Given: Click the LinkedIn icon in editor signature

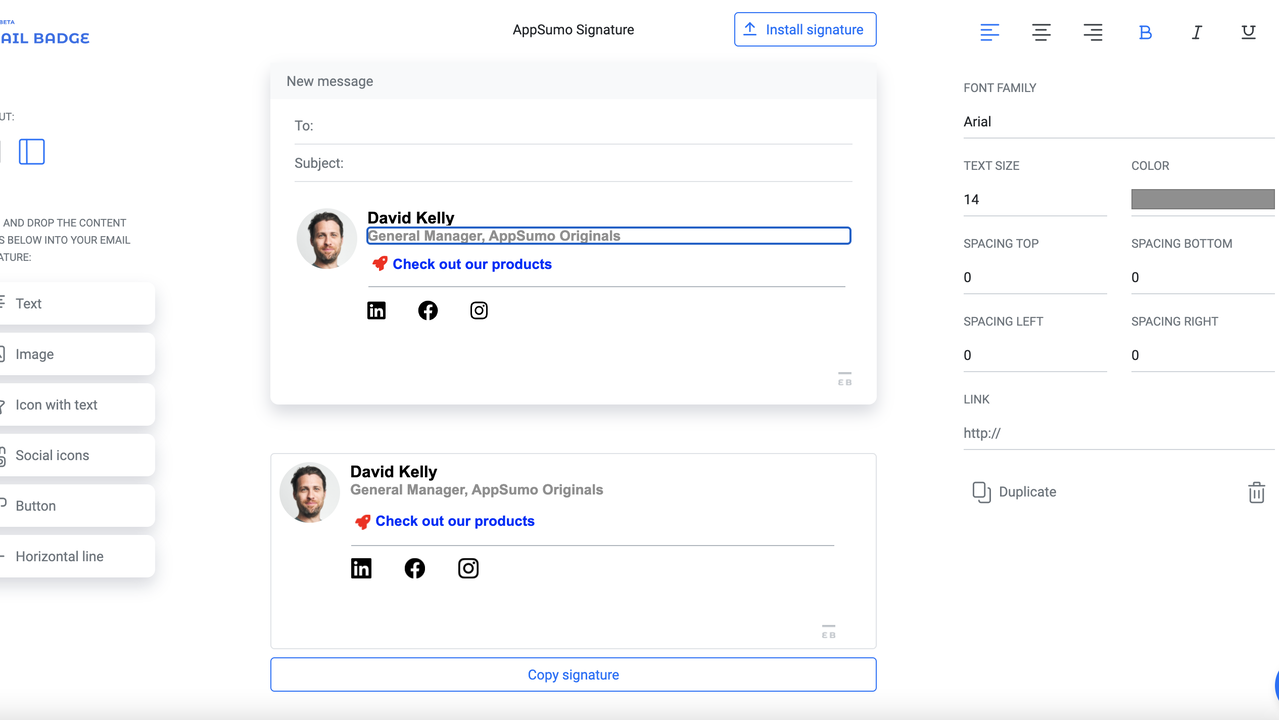Looking at the screenshot, I should 376,311.
